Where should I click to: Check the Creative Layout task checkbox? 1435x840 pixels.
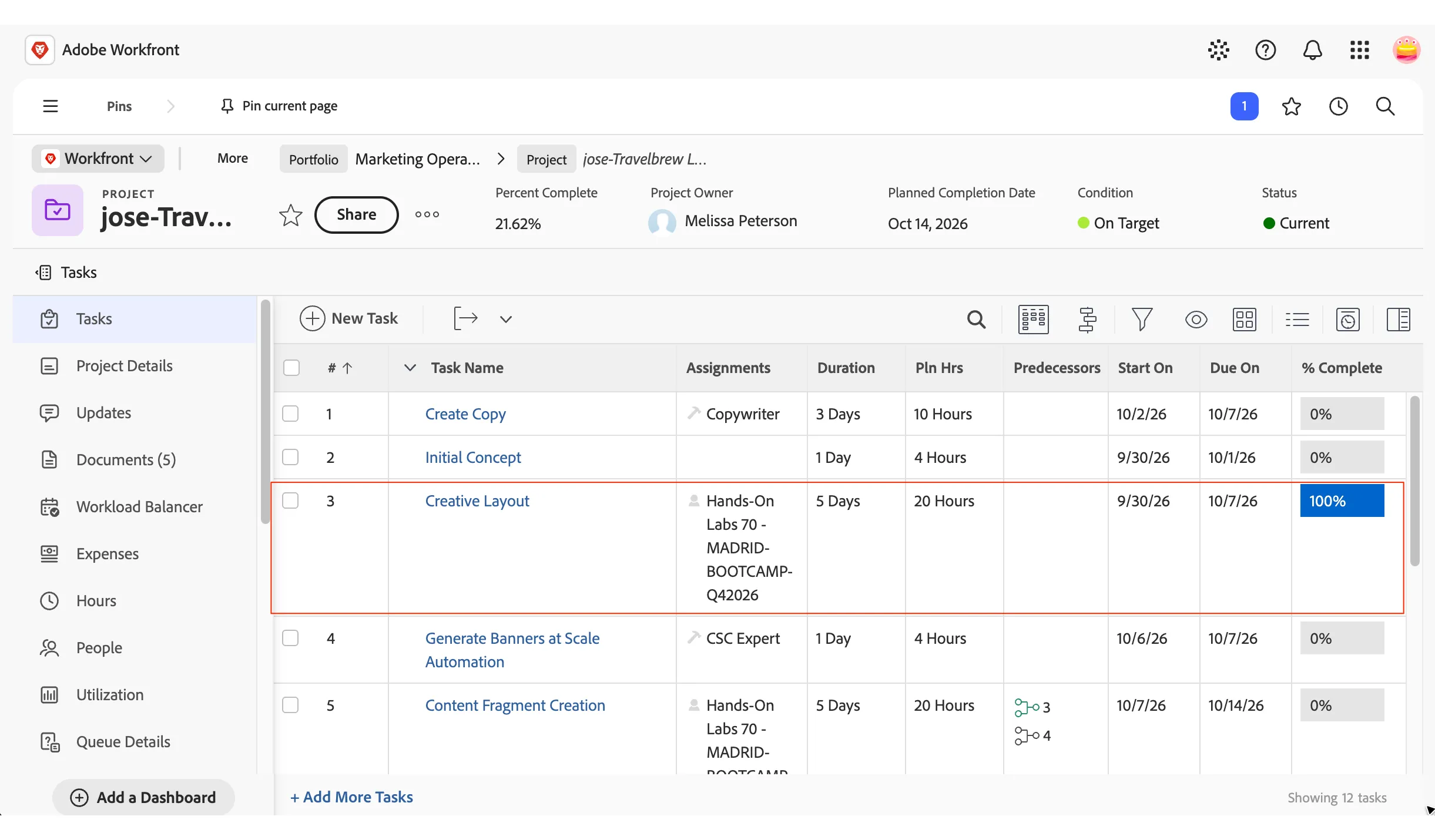coord(290,500)
